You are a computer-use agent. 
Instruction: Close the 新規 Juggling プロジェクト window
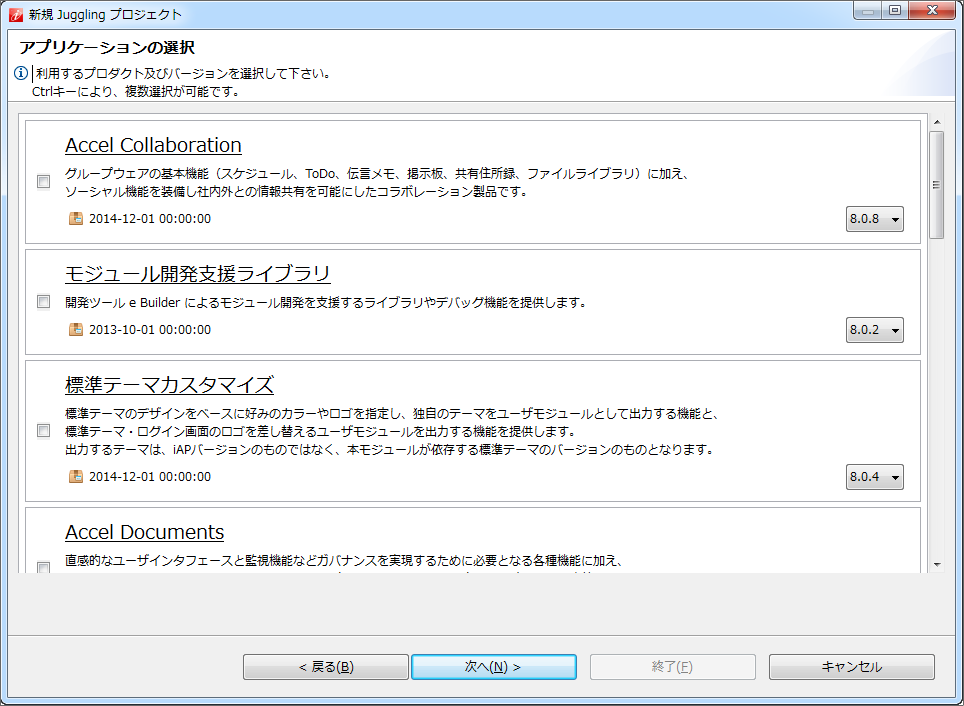932,10
